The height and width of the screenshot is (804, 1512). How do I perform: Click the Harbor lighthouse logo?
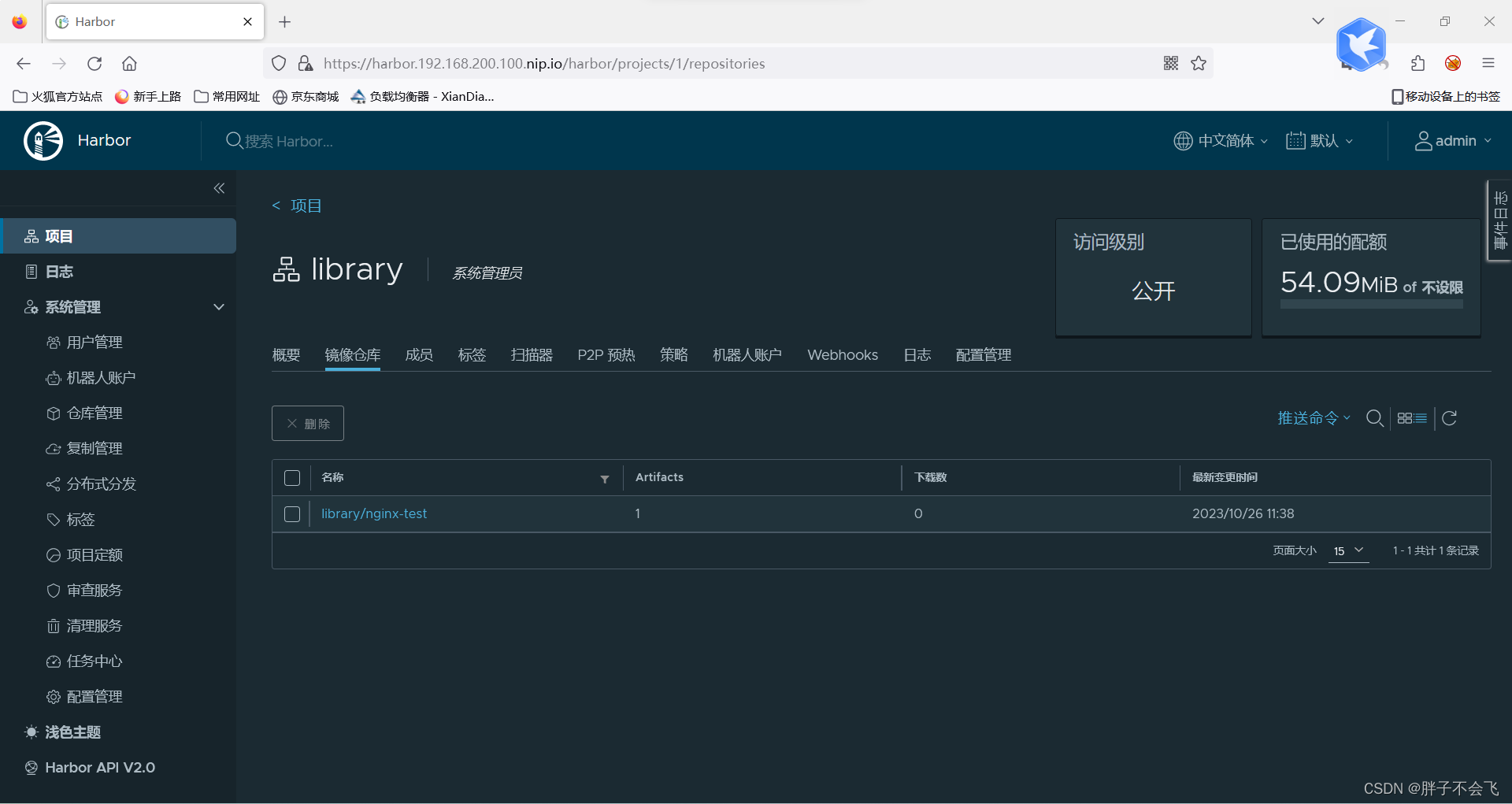point(43,140)
